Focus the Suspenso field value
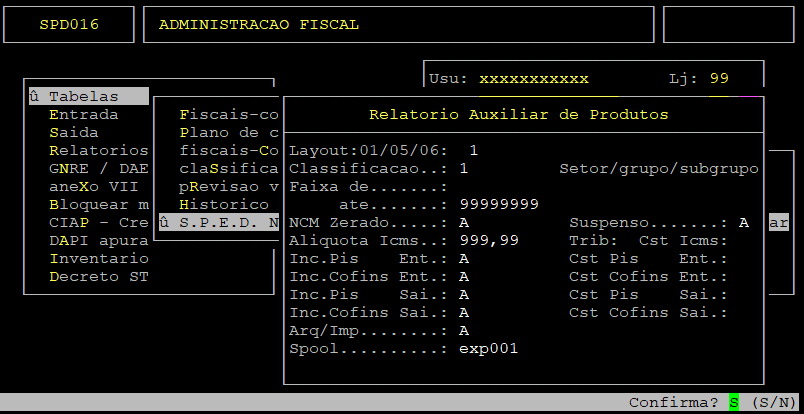The width and height of the screenshot is (804, 414). click(744, 223)
